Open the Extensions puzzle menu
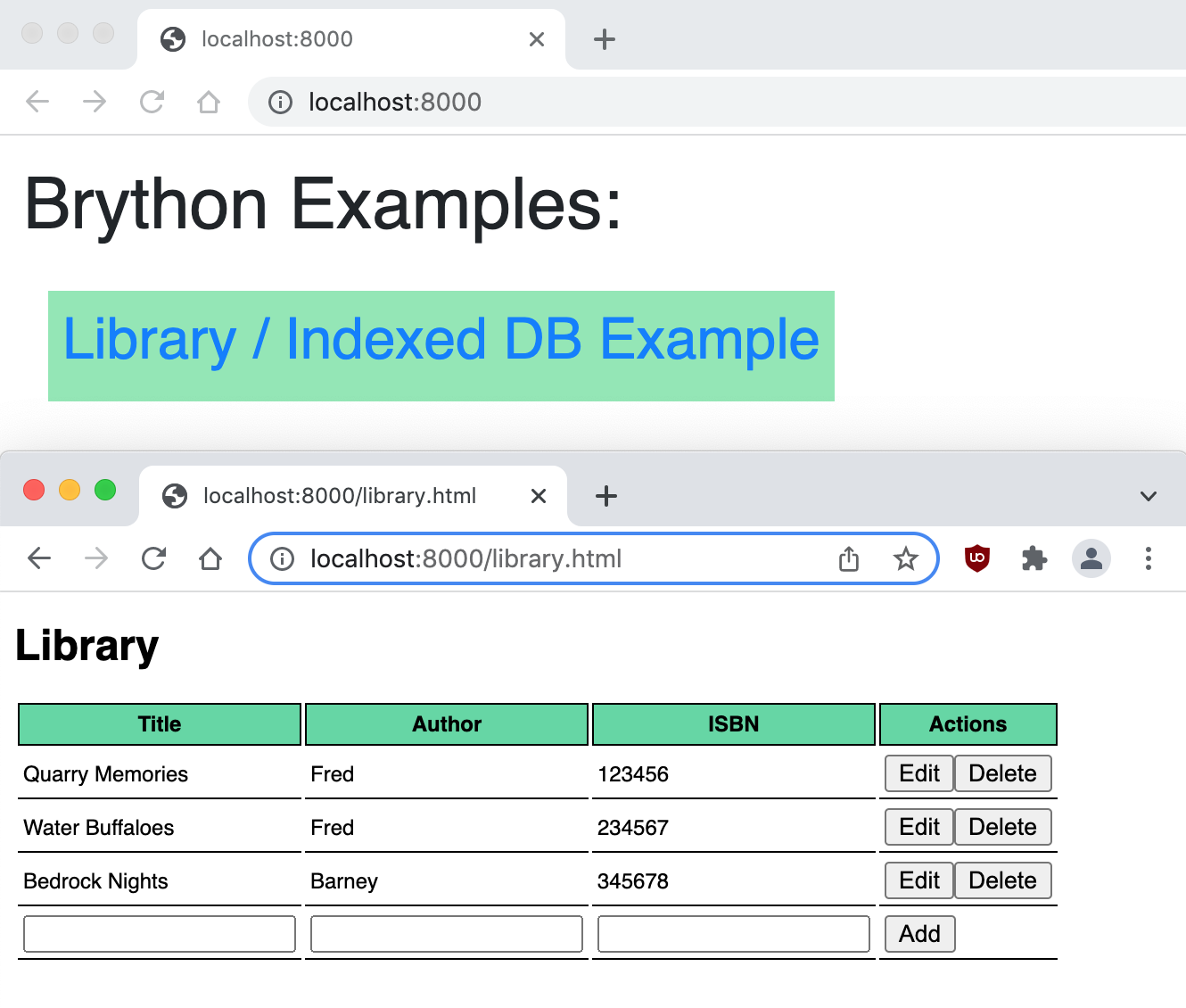Screen dimensions: 1186x1008 [x=1034, y=558]
